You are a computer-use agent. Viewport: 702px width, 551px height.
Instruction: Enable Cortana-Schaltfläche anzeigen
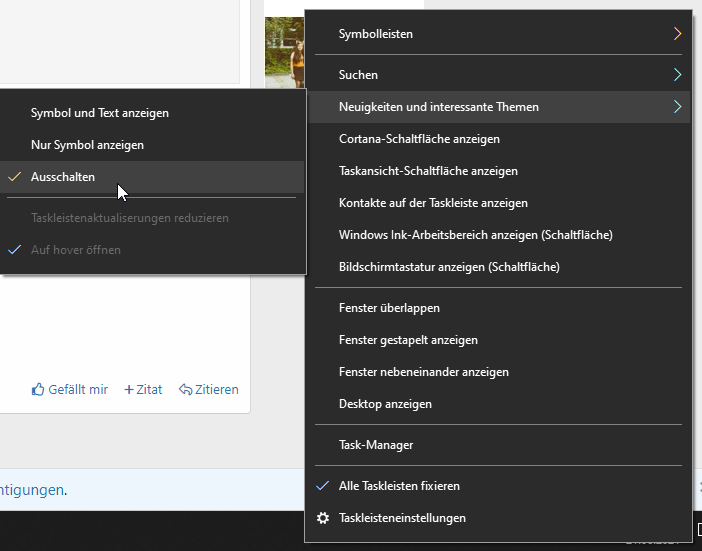click(419, 139)
